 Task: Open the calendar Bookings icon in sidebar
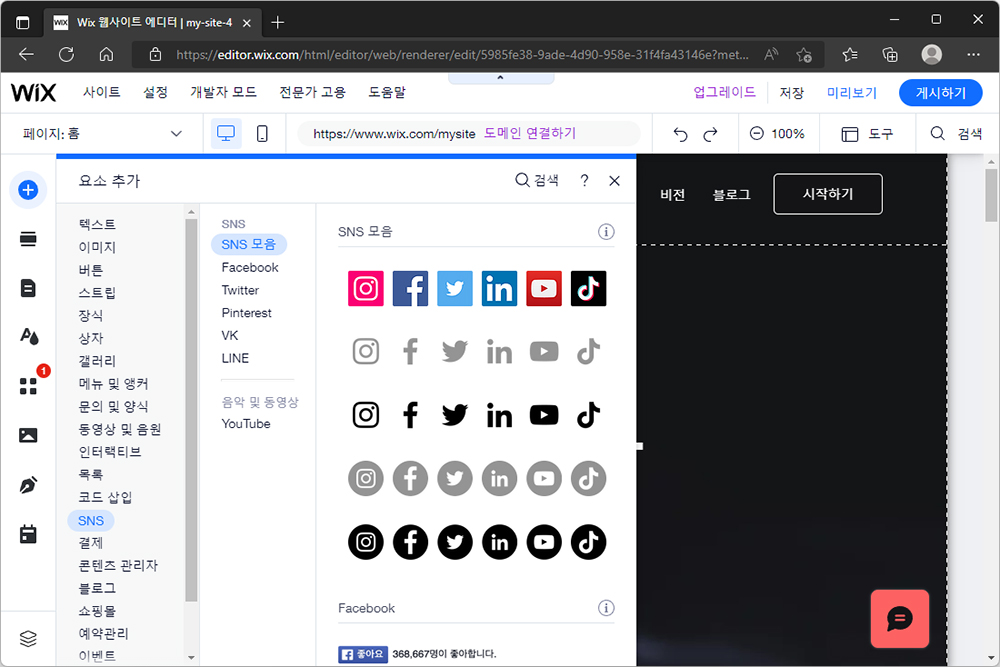(28, 534)
